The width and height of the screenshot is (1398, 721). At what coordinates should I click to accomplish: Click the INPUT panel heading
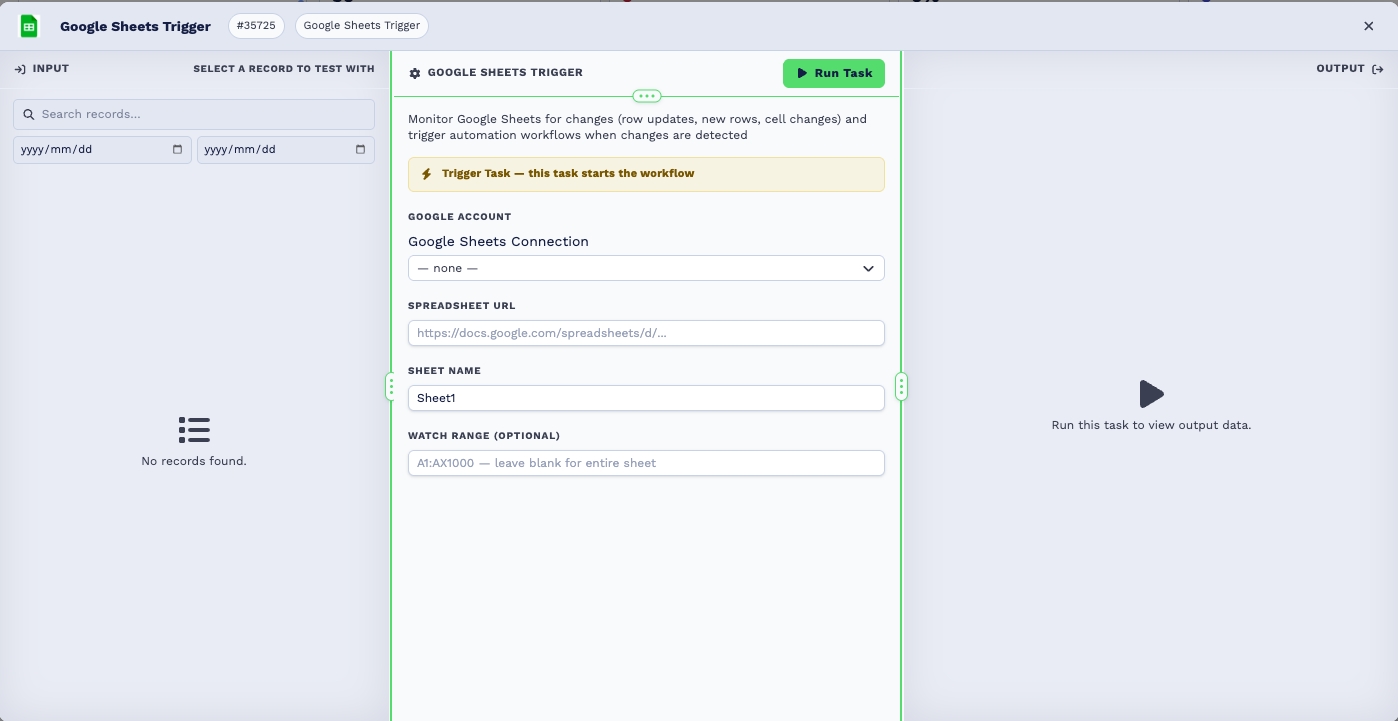(51, 69)
